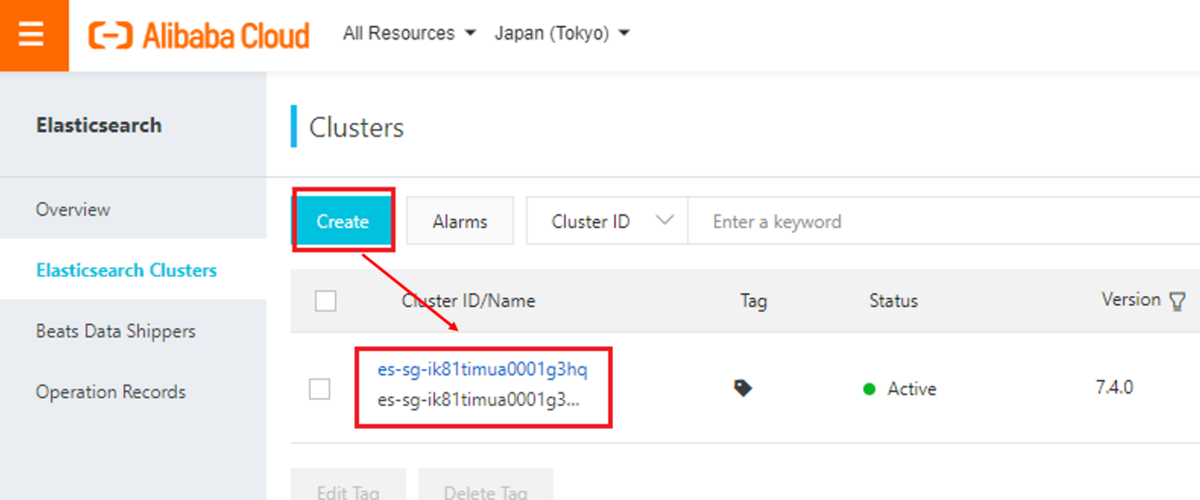Open the Version filter funnel icon
Viewport: 1200px width, 500px height.
[x=1177, y=301]
